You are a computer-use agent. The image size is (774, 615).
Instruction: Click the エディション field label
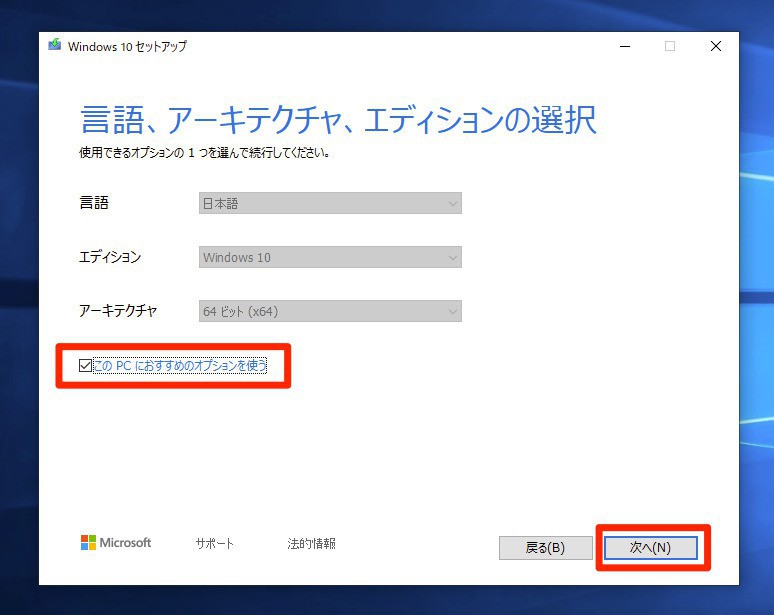click(110, 257)
